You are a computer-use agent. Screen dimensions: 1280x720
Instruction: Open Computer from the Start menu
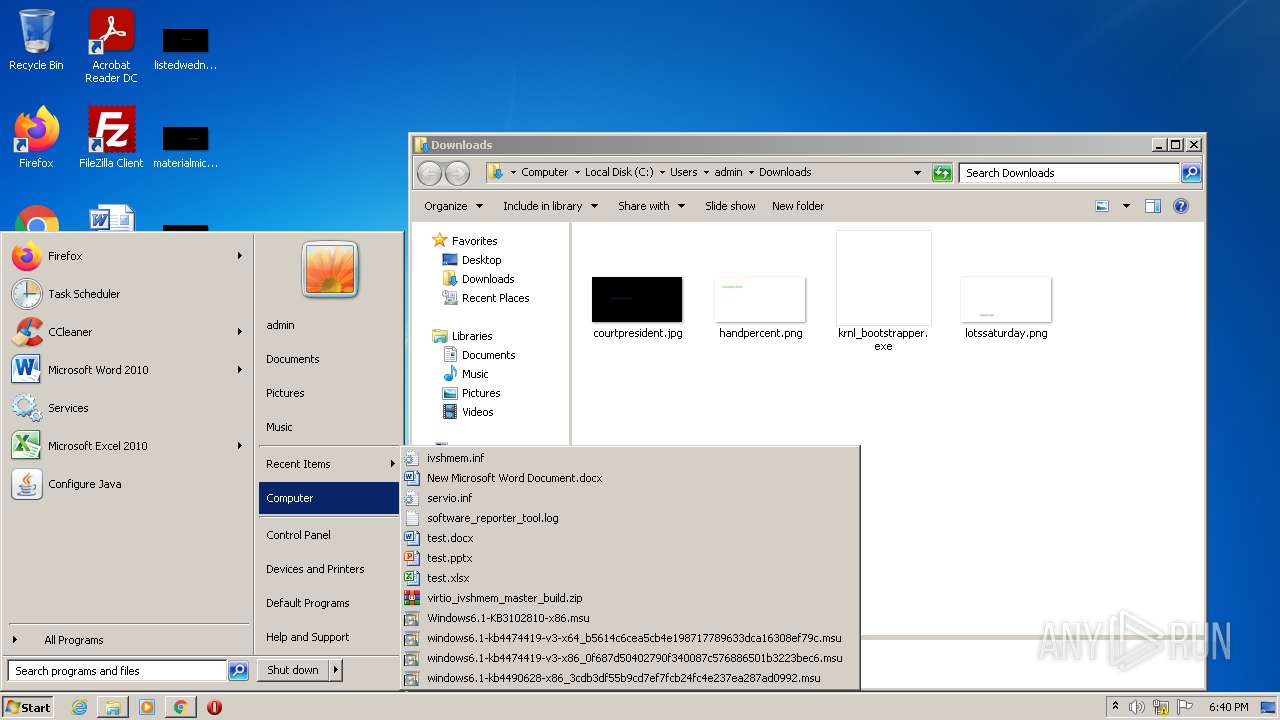click(329, 498)
